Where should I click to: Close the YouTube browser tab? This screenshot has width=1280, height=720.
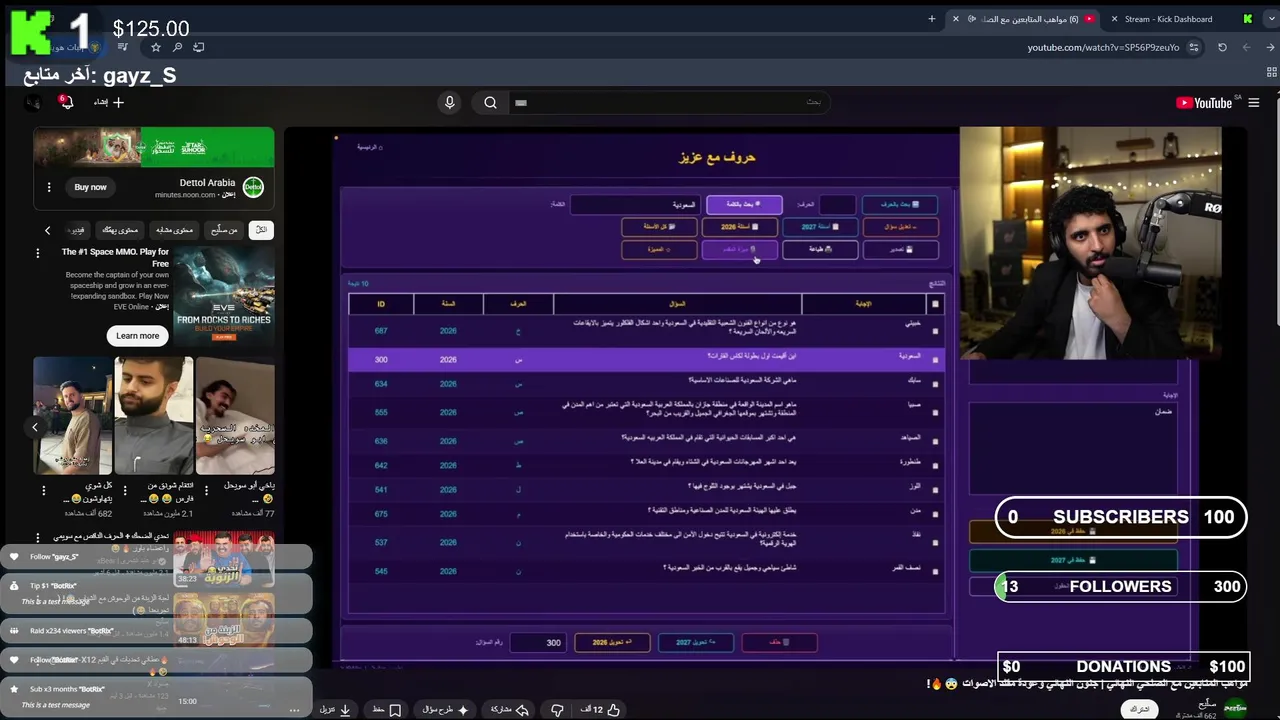pos(956,18)
